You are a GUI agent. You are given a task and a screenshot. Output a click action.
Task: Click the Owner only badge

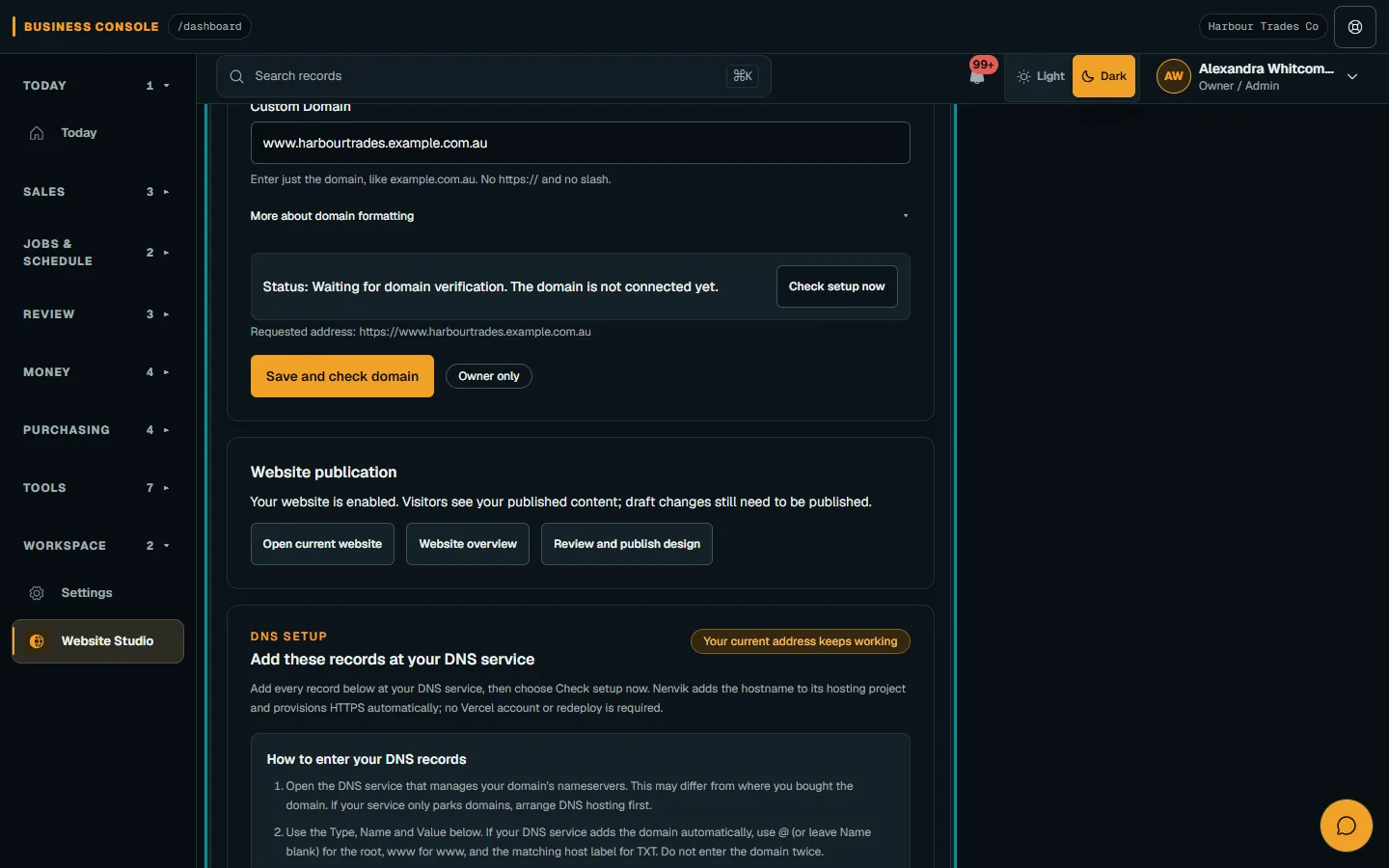[x=489, y=376]
